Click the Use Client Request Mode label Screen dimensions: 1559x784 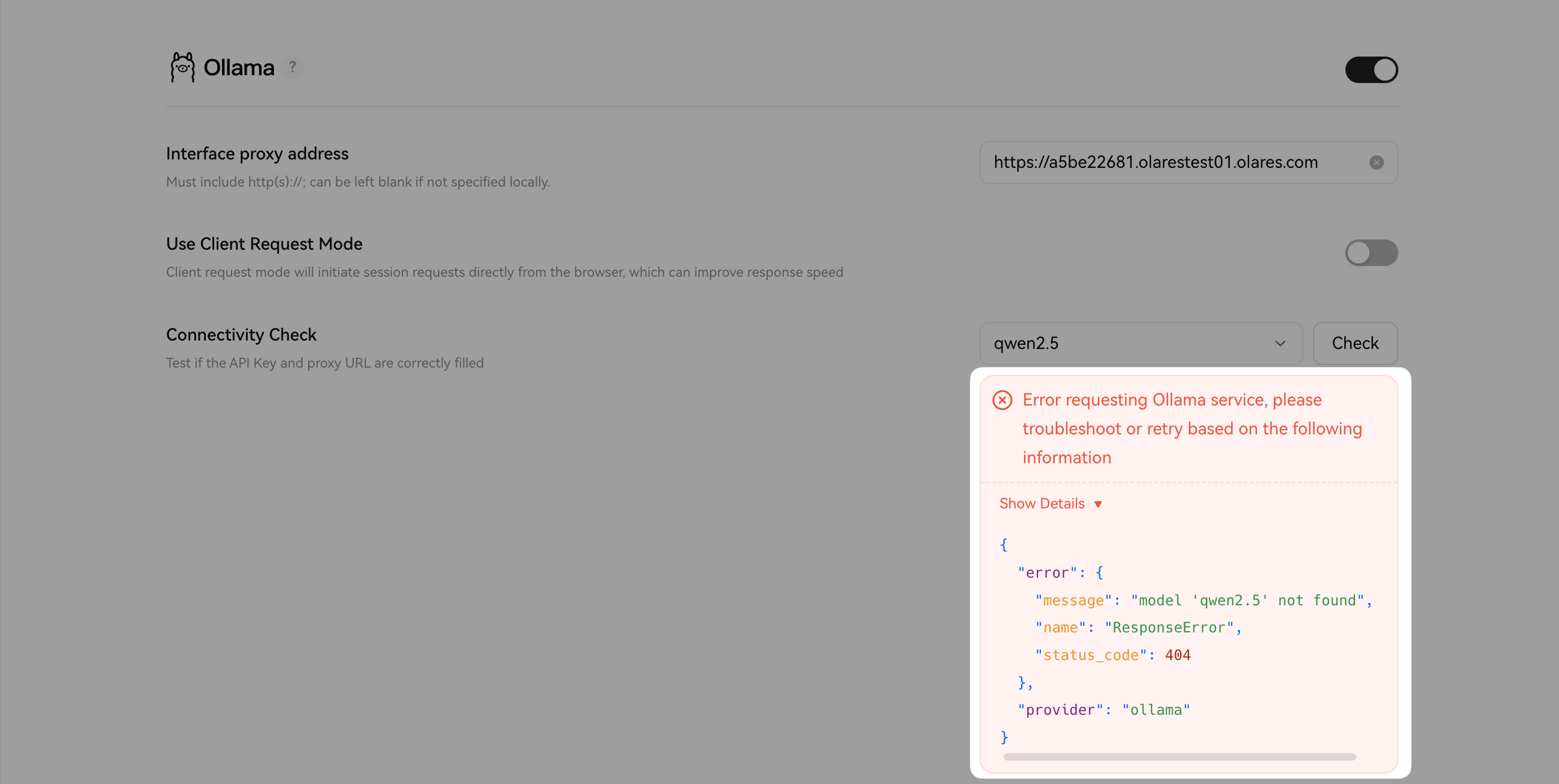264,244
